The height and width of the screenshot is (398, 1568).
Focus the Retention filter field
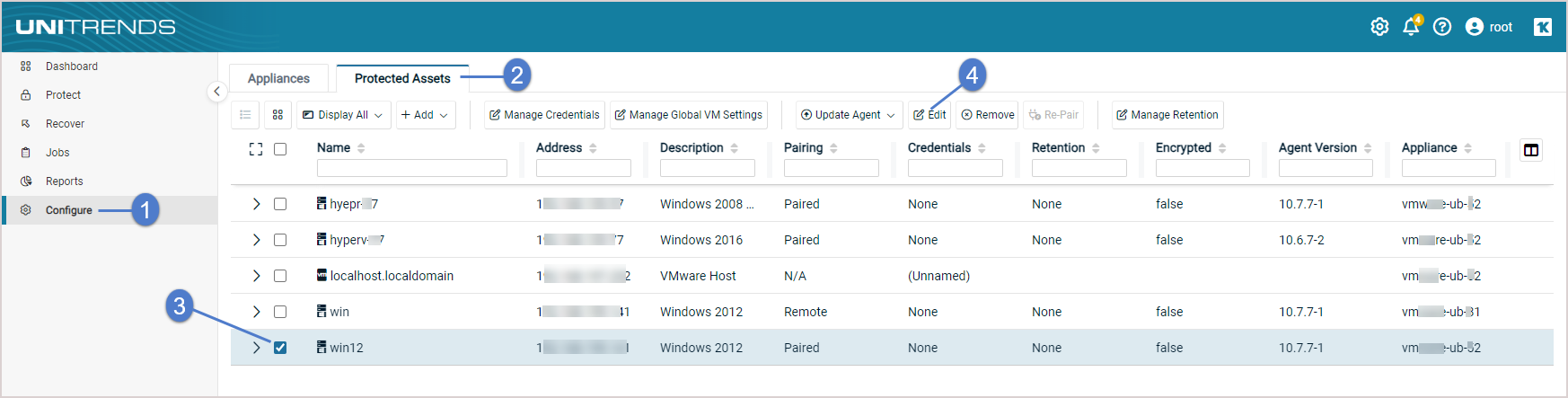pos(1079,168)
